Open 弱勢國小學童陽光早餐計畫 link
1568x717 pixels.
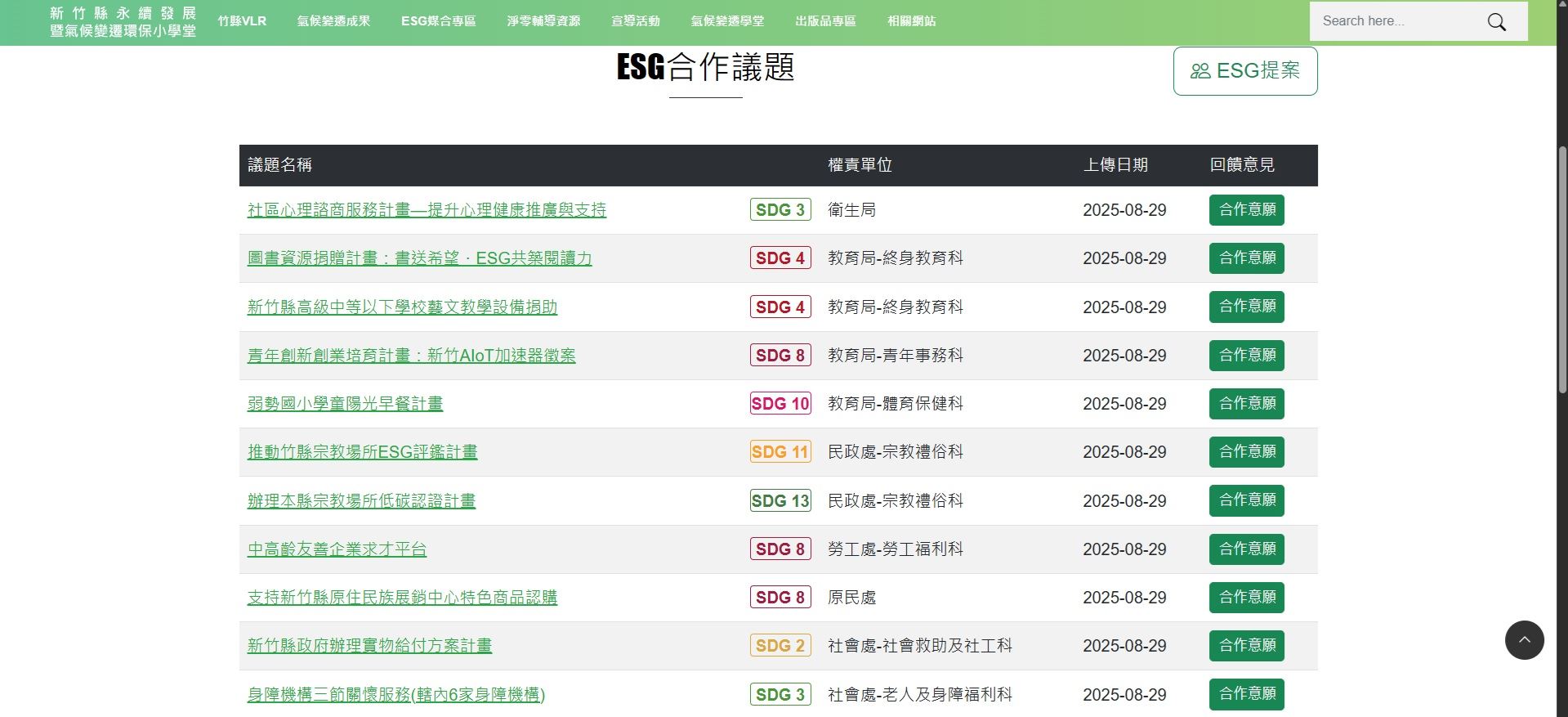click(x=345, y=404)
